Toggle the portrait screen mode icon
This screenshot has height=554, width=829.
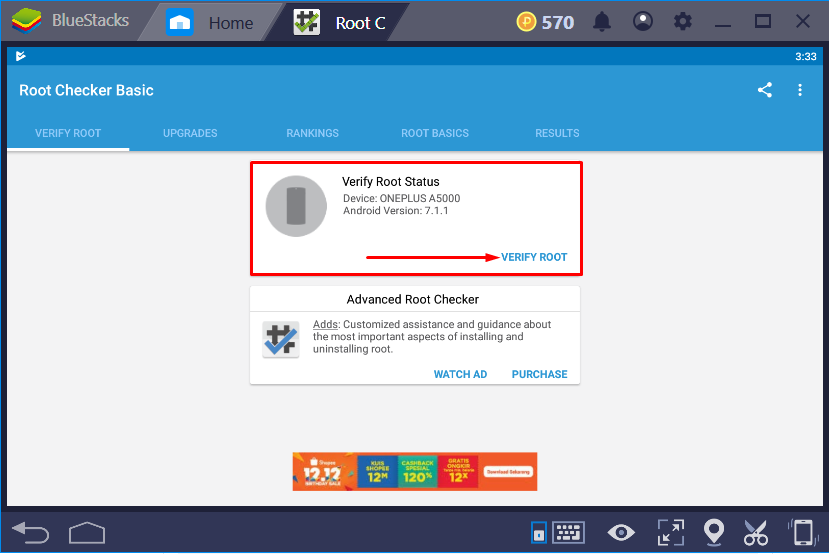539,532
